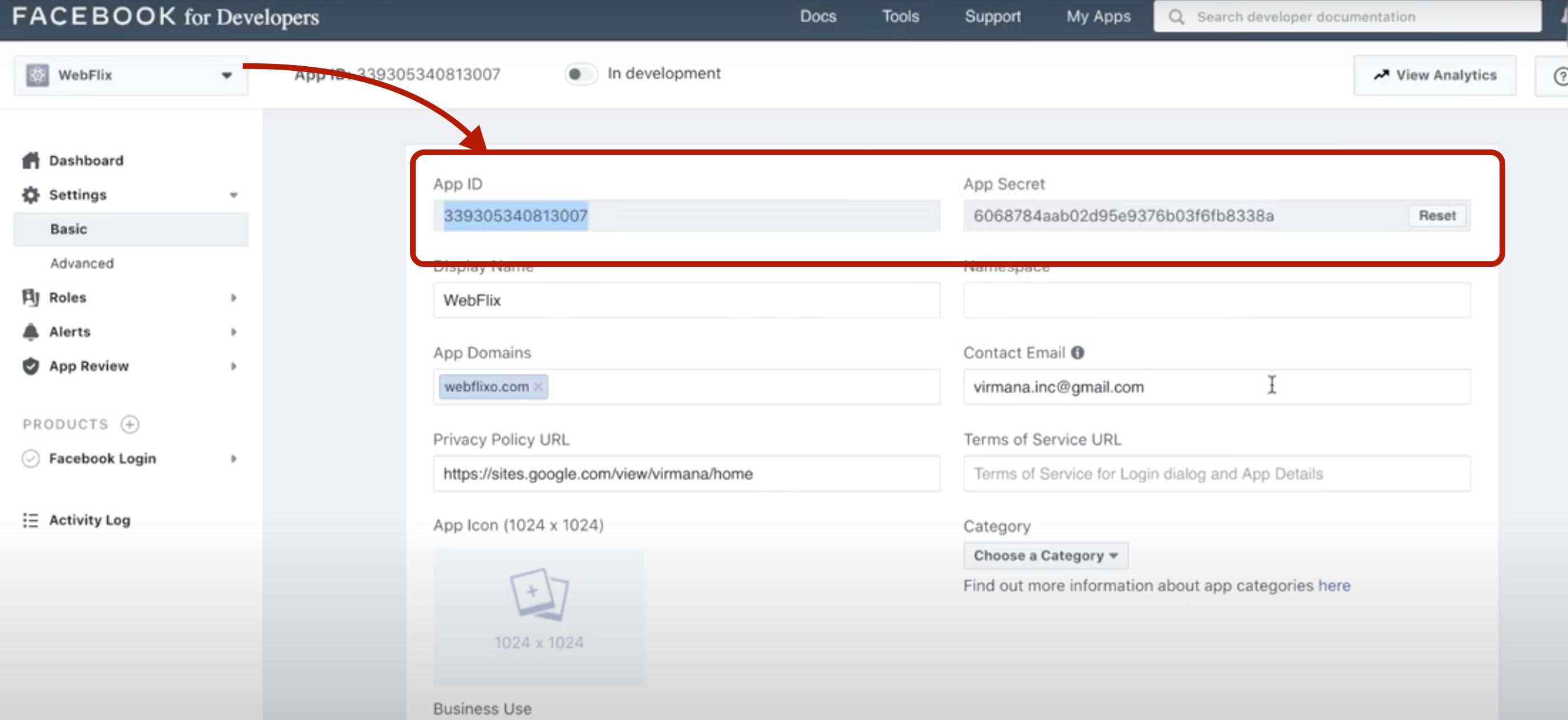Click the Activity Log list icon

coord(30,520)
